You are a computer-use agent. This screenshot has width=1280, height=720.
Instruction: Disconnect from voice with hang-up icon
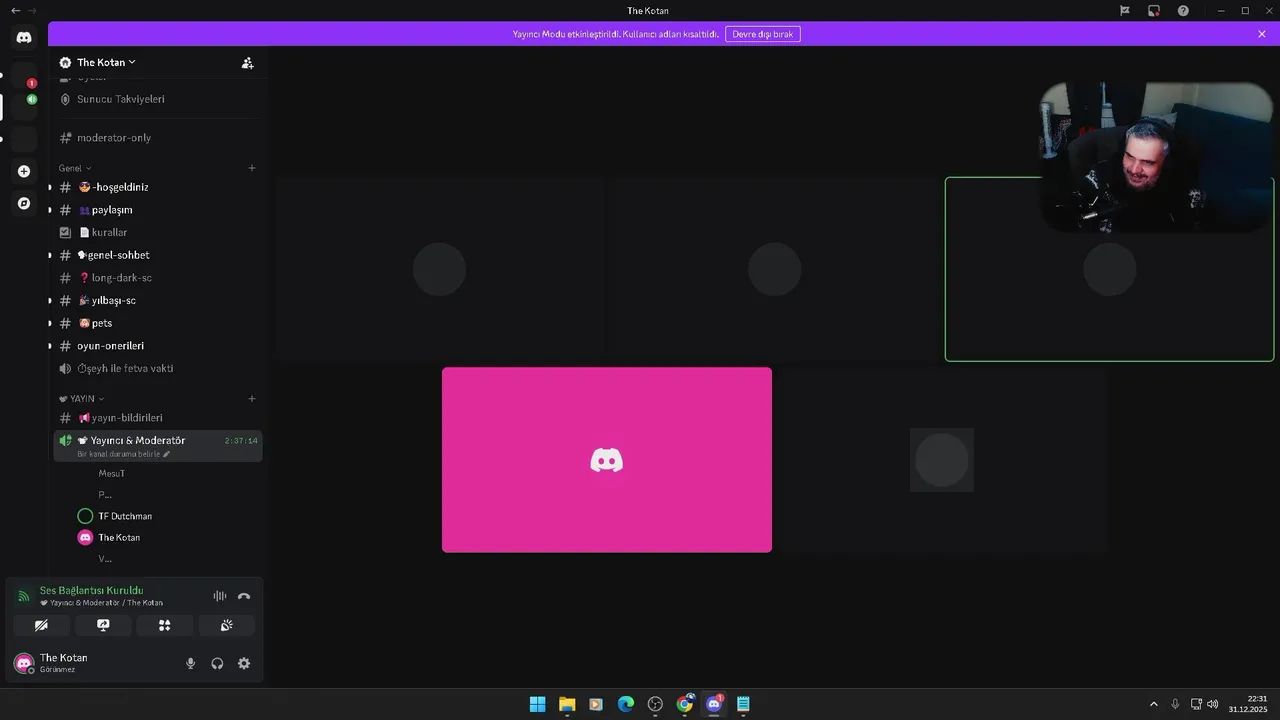coord(244,596)
